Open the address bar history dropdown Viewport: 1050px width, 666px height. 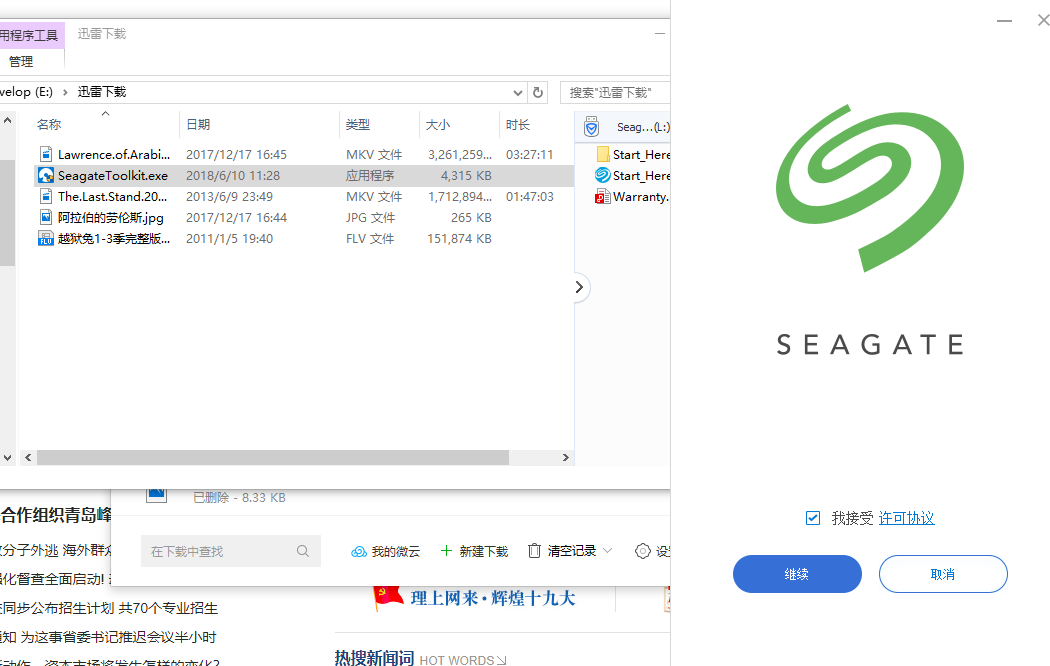click(518, 92)
